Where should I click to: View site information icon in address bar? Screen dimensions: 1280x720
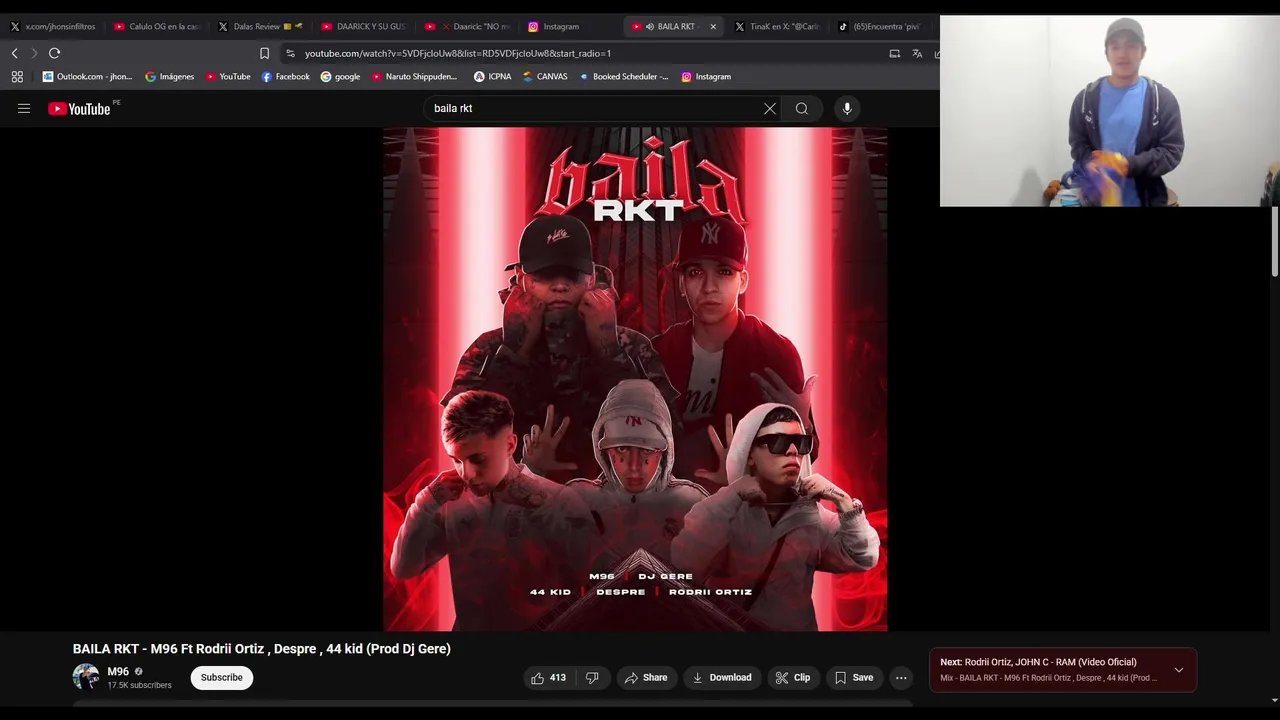pos(290,53)
